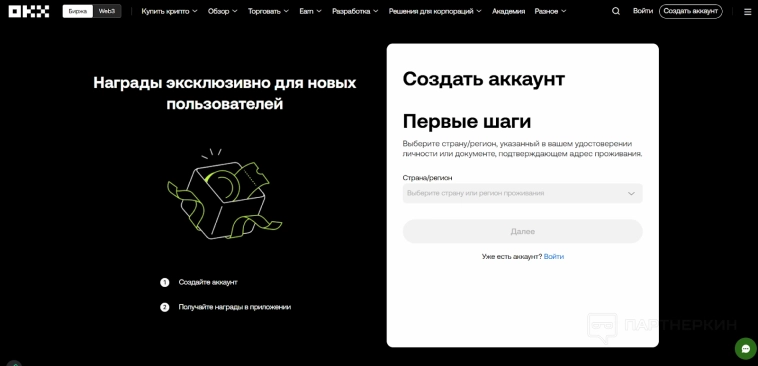Switch to the Биржа tab
The image size is (758, 366).
77,11
